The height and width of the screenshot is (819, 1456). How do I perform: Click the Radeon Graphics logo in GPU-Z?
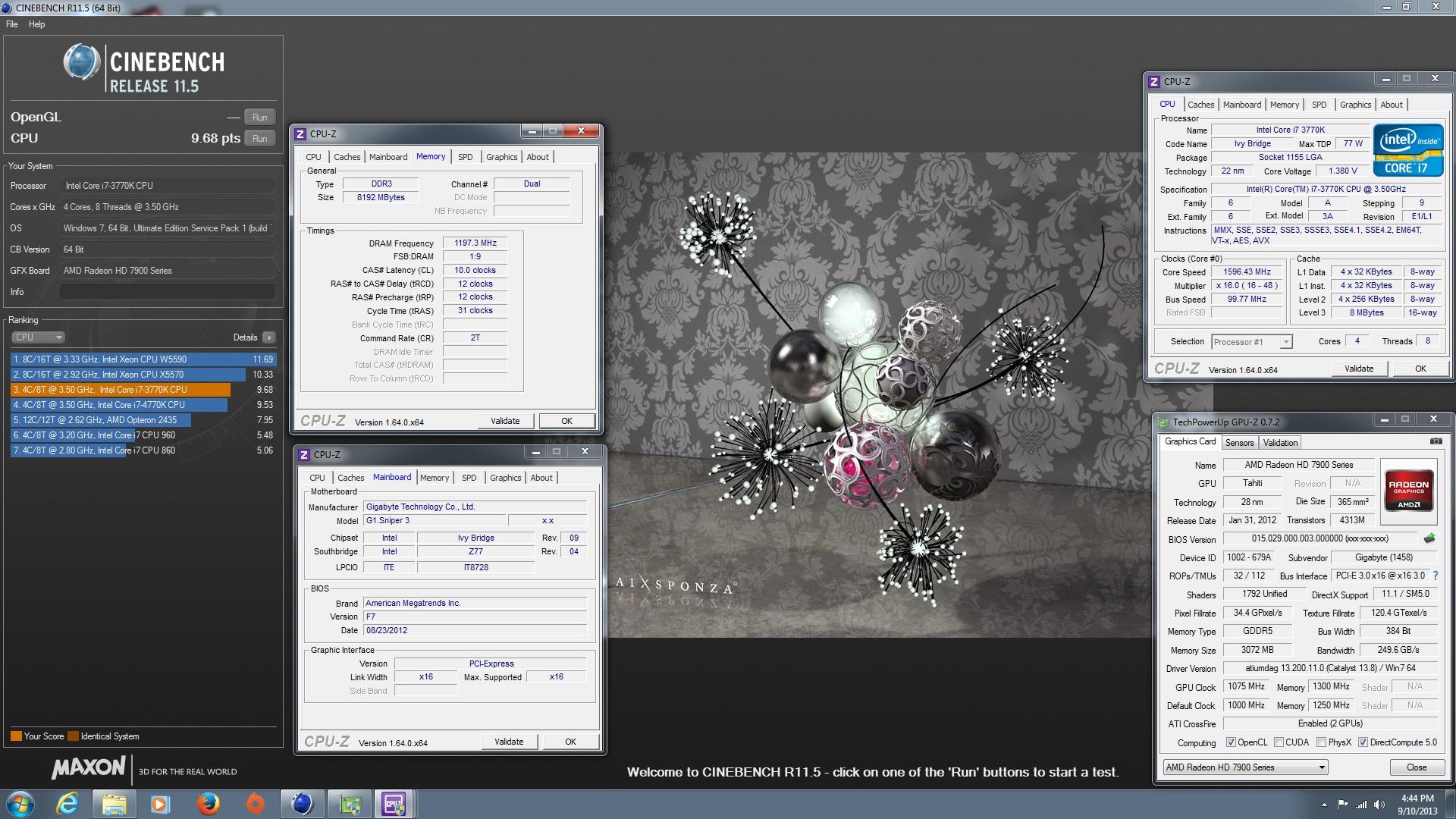[1408, 492]
